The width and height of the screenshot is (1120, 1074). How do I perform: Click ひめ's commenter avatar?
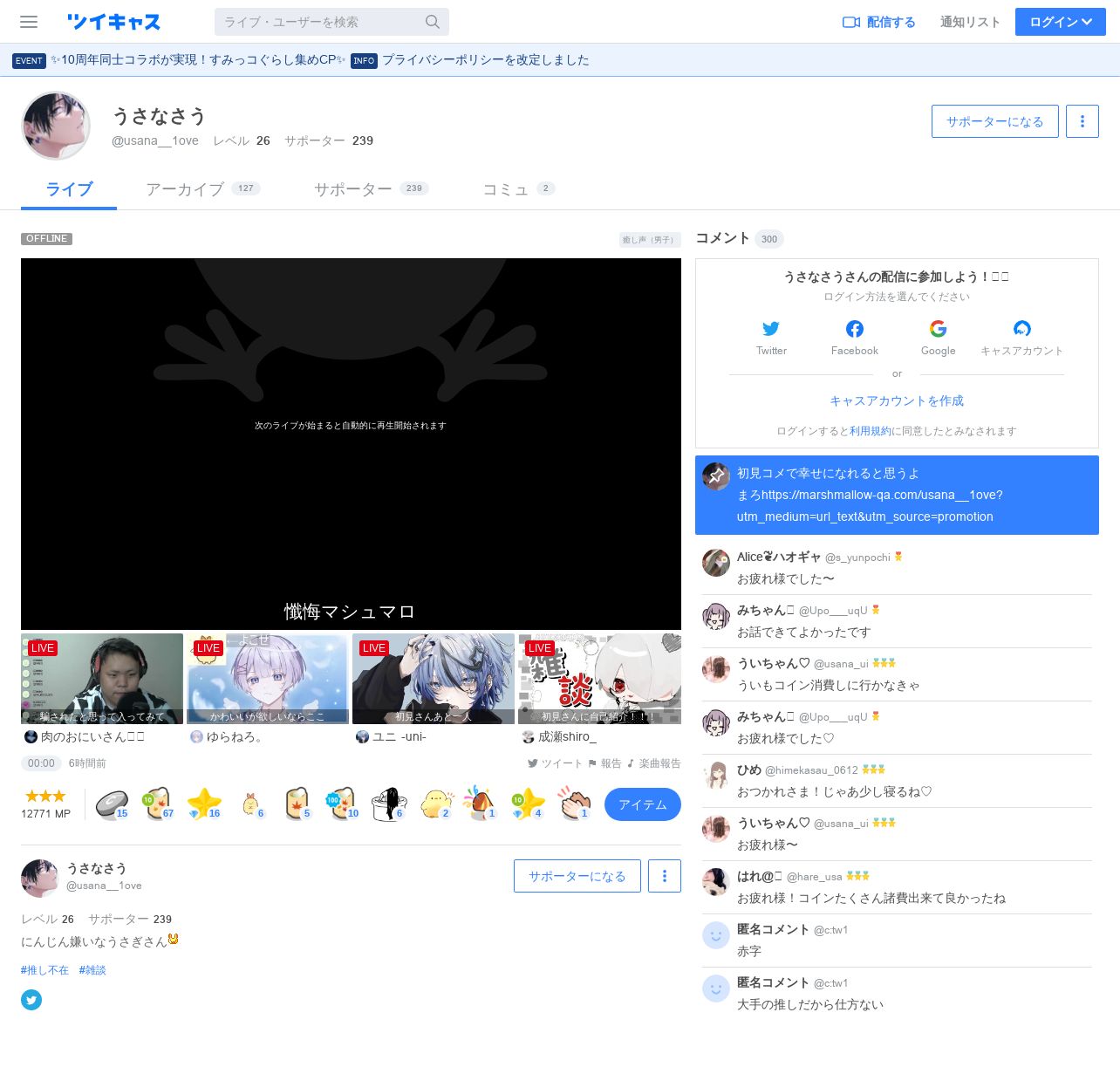[716, 776]
